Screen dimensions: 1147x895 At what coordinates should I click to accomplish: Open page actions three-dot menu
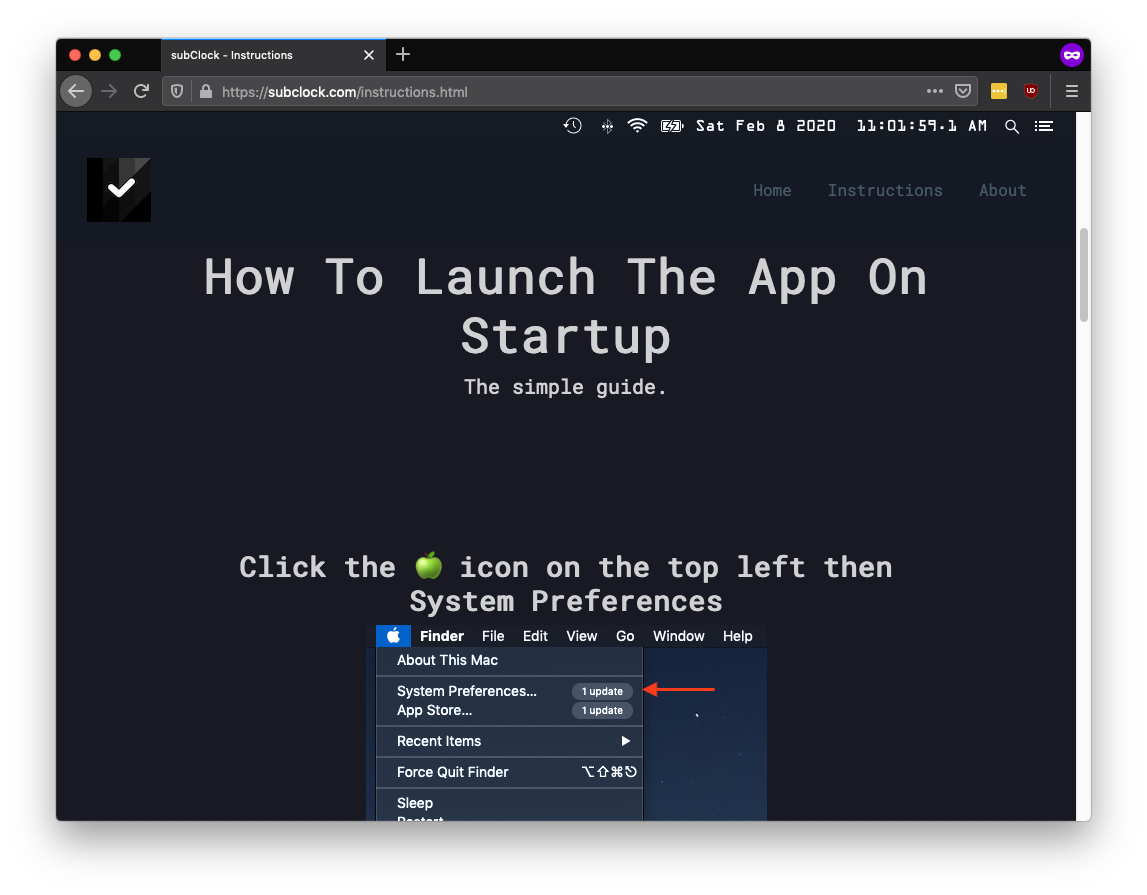934,91
